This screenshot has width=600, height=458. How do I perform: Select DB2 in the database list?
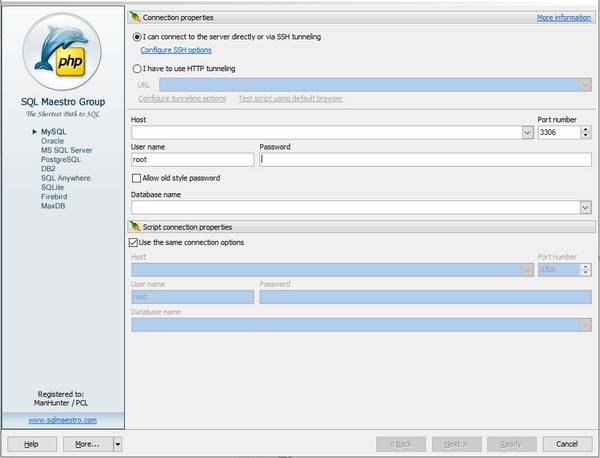coord(48,169)
